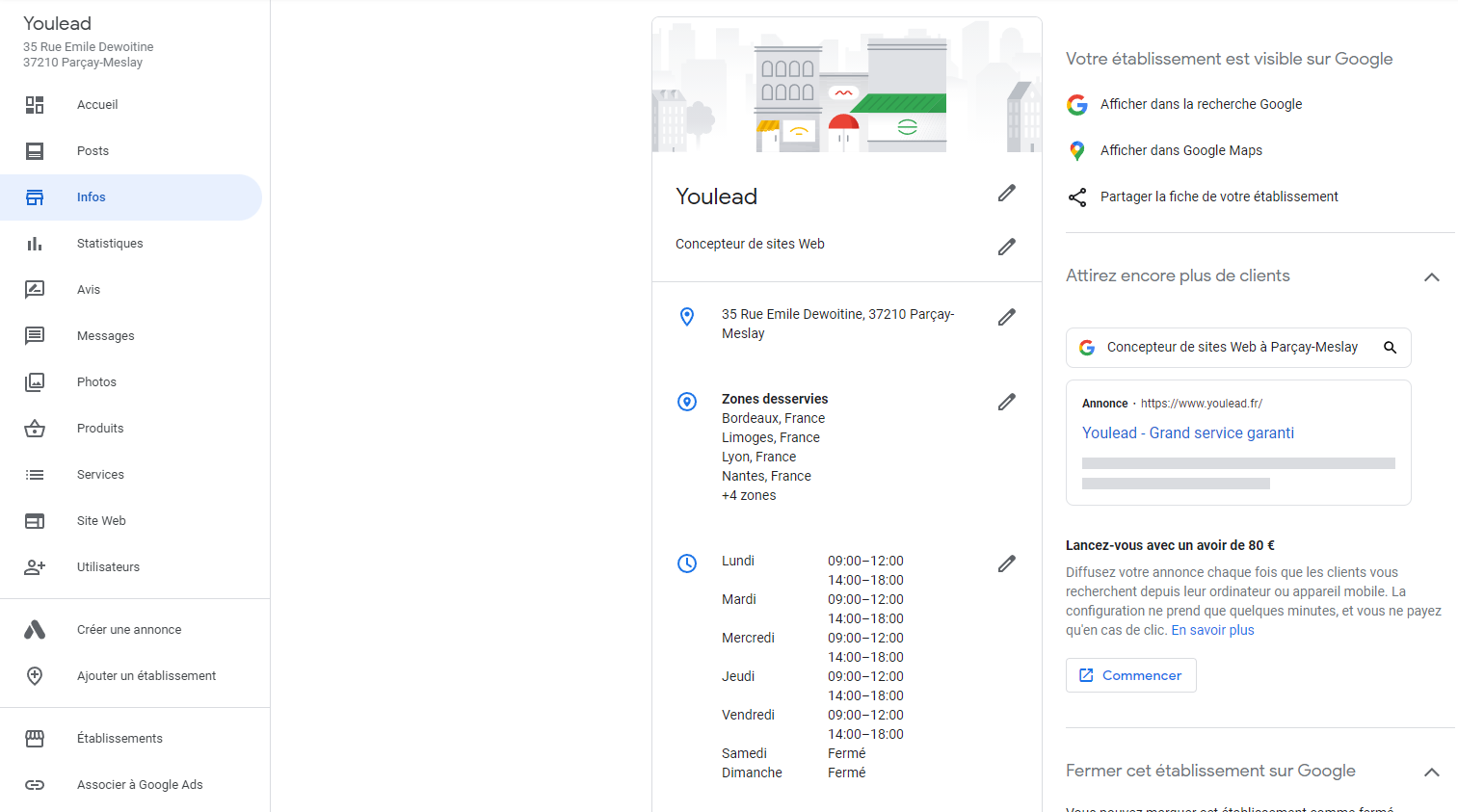
Task: Click the Avis review icon
Action: pyautogui.click(x=35, y=290)
